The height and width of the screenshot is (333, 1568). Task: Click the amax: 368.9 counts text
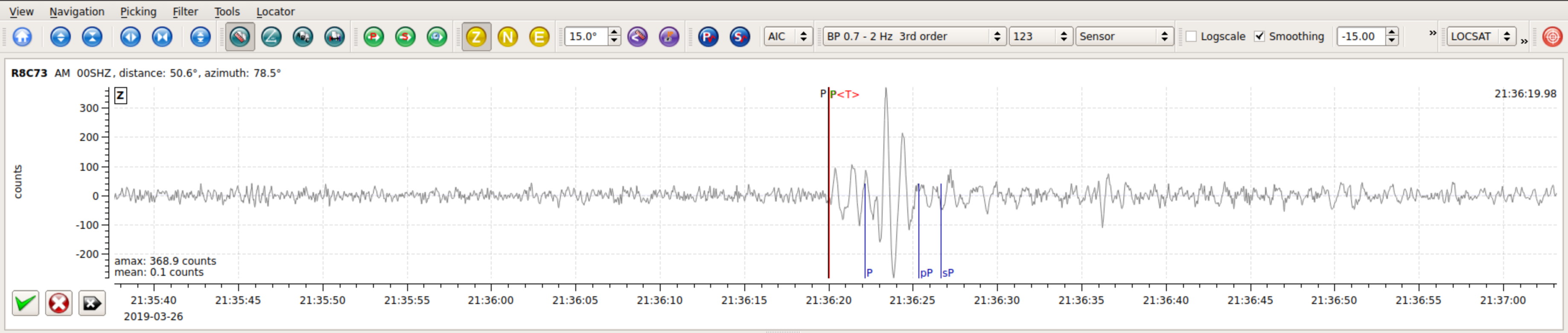[x=165, y=261]
